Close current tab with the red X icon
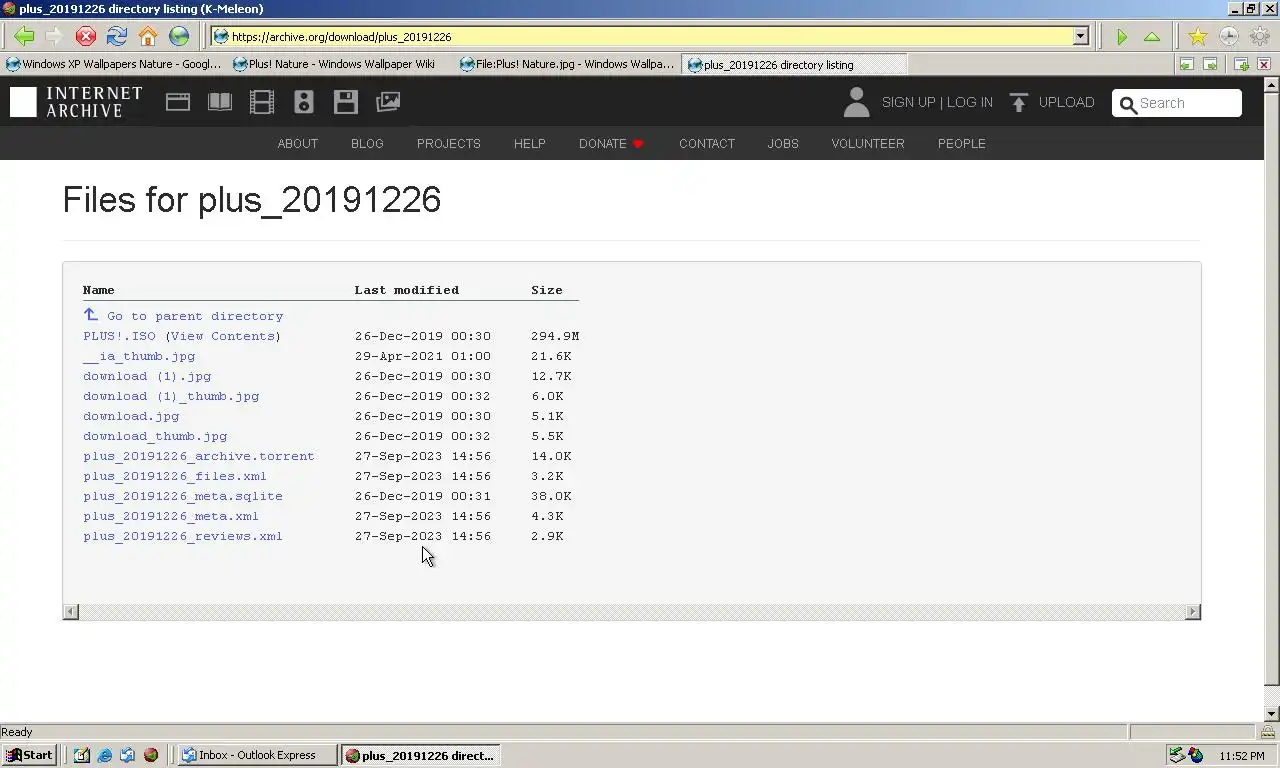1280x768 pixels. (x=1264, y=64)
